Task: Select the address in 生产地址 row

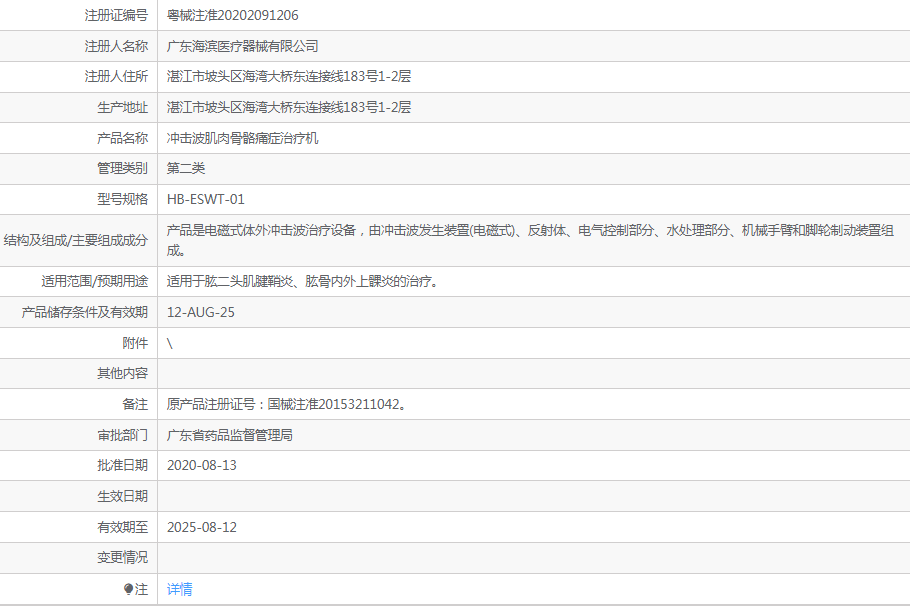Action: pyautogui.click(x=289, y=107)
